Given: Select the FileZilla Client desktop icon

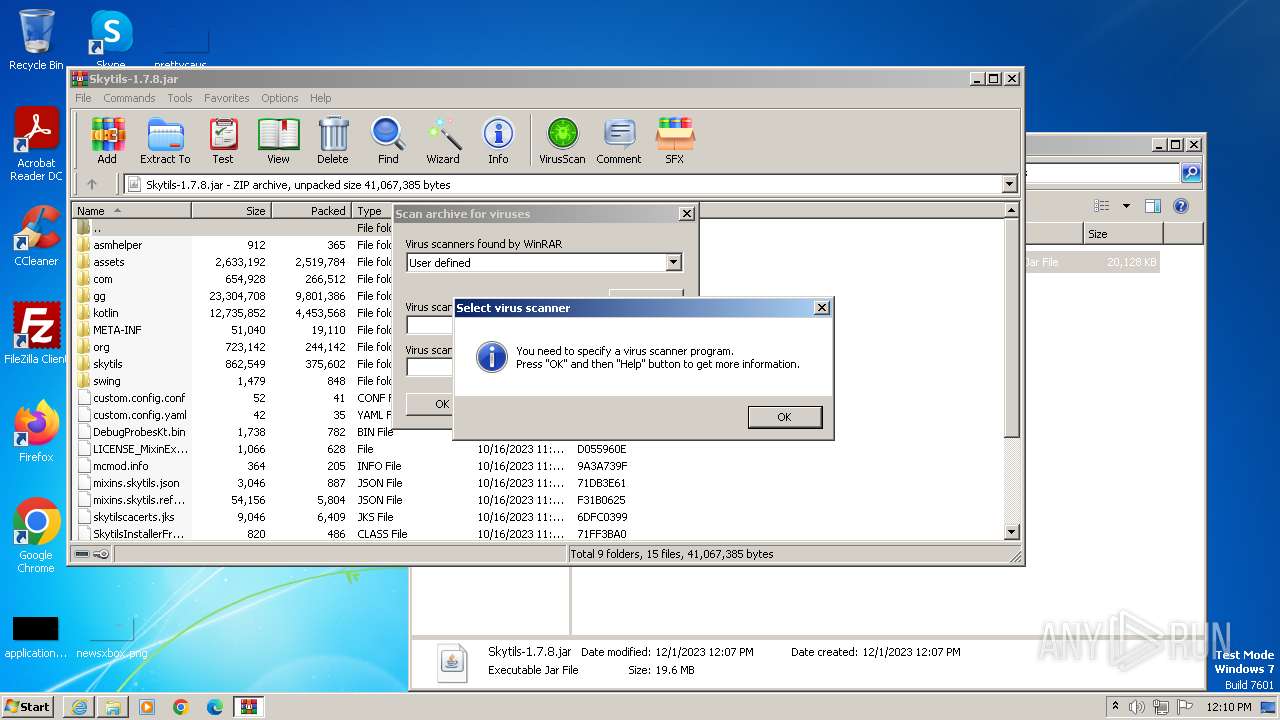Looking at the screenshot, I should (36, 334).
